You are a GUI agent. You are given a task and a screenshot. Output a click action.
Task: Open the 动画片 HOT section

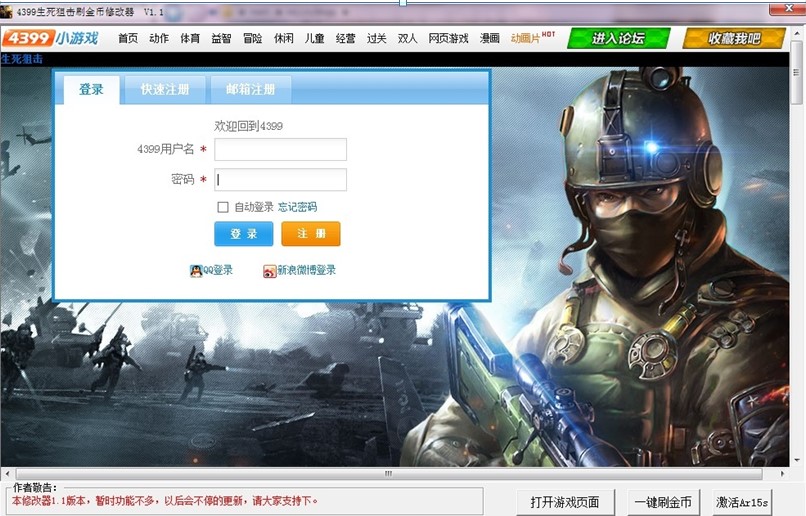pyautogui.click(x=533, y=37)
